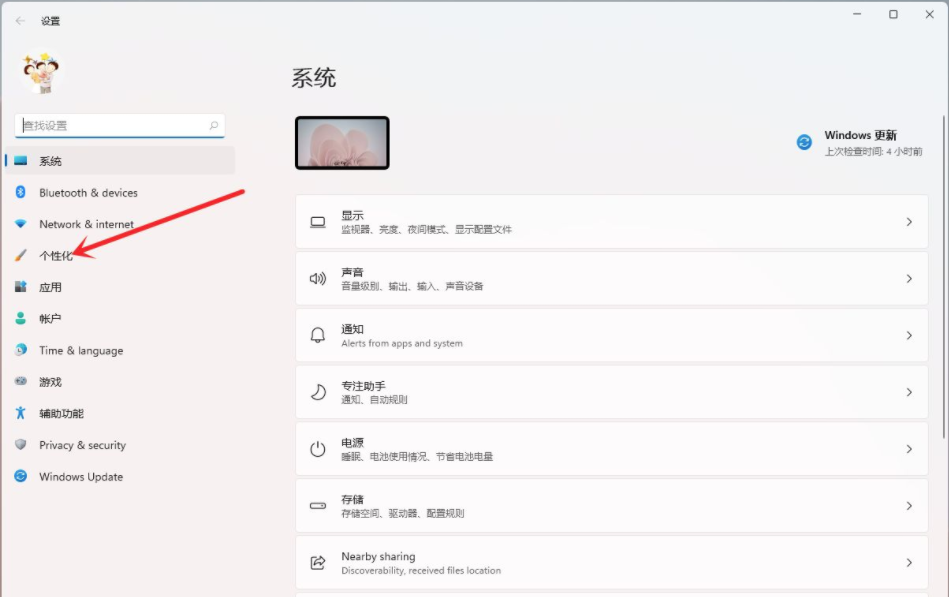Open the 应用 section
949x597 pixels.
tap(120, 287)
